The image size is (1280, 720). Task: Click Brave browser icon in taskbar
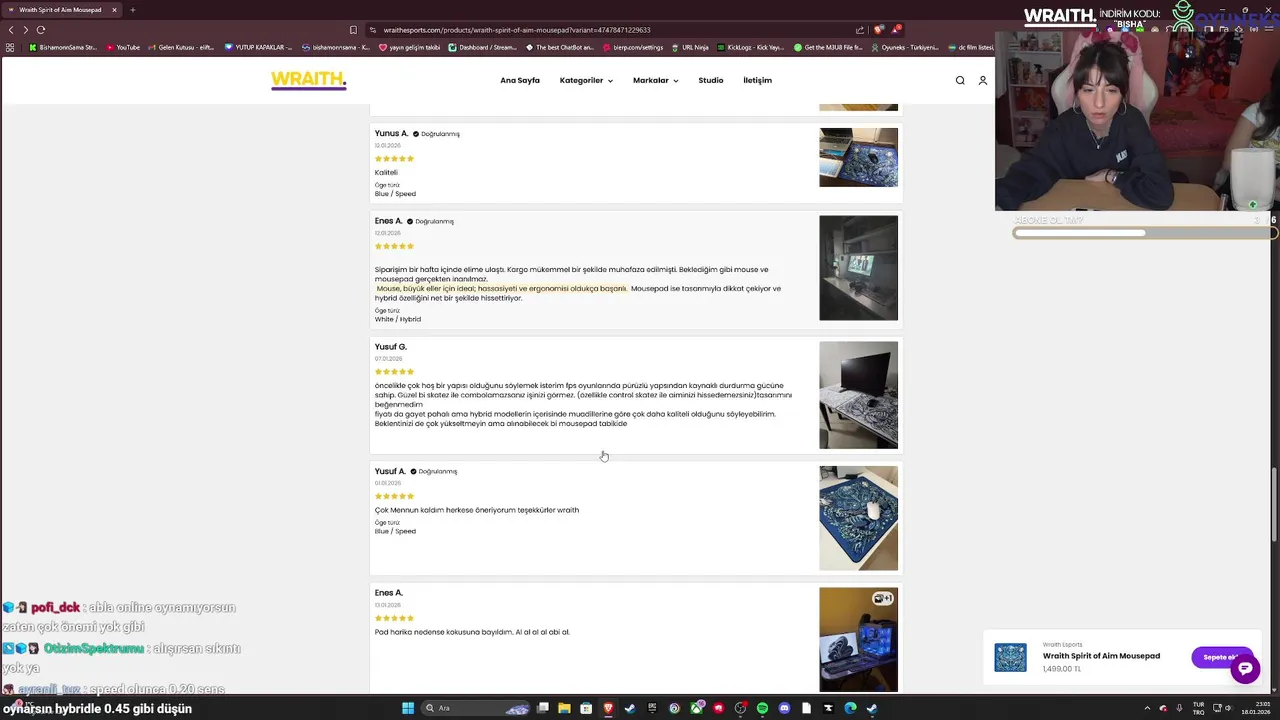tap(608, 708)
